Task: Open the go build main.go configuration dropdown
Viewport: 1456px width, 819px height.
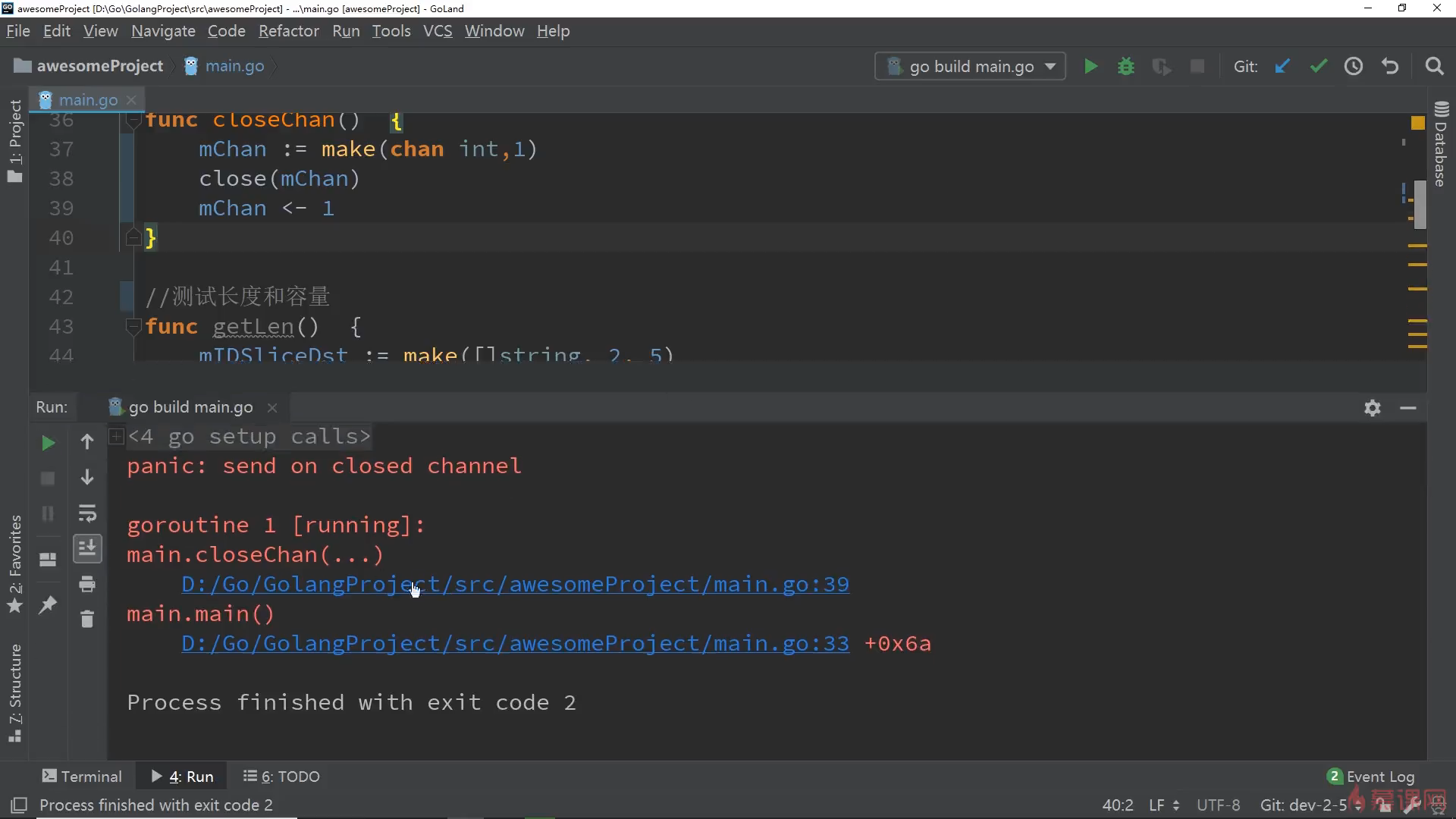Action: click(971, 67)
